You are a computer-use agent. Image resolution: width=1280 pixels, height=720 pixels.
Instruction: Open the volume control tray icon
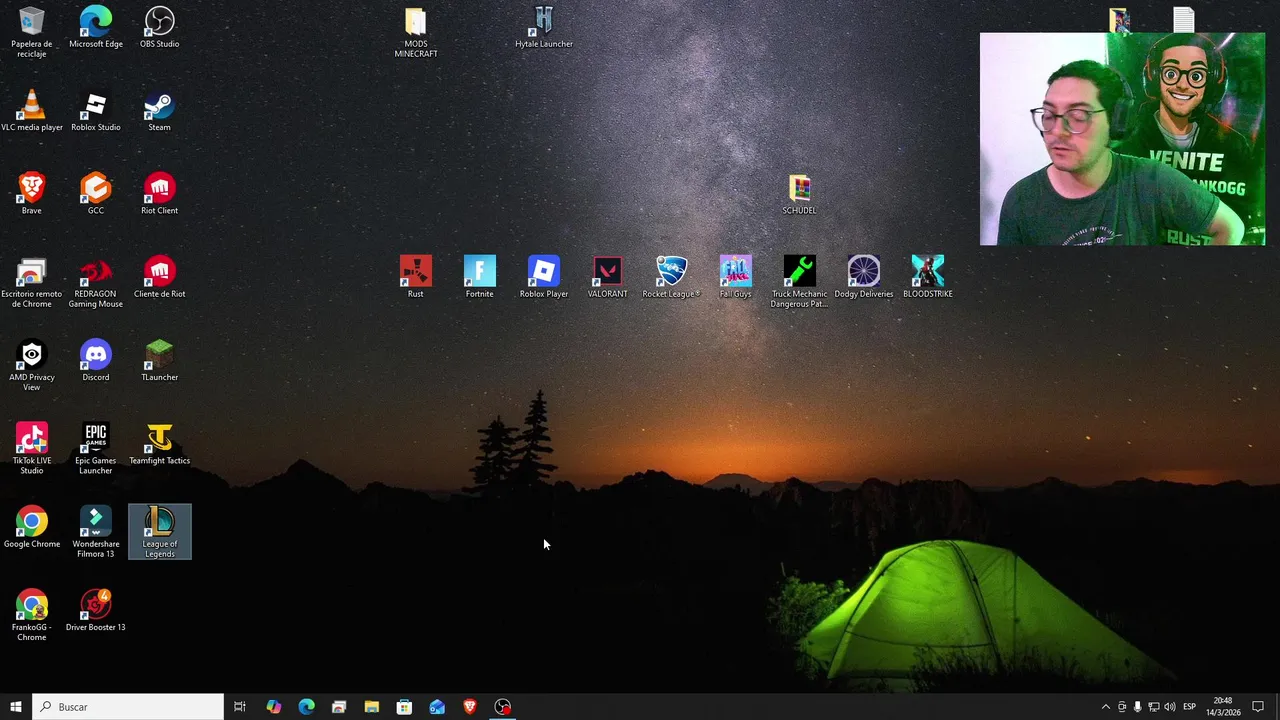pyautogui.click(x=1169, y=707)
